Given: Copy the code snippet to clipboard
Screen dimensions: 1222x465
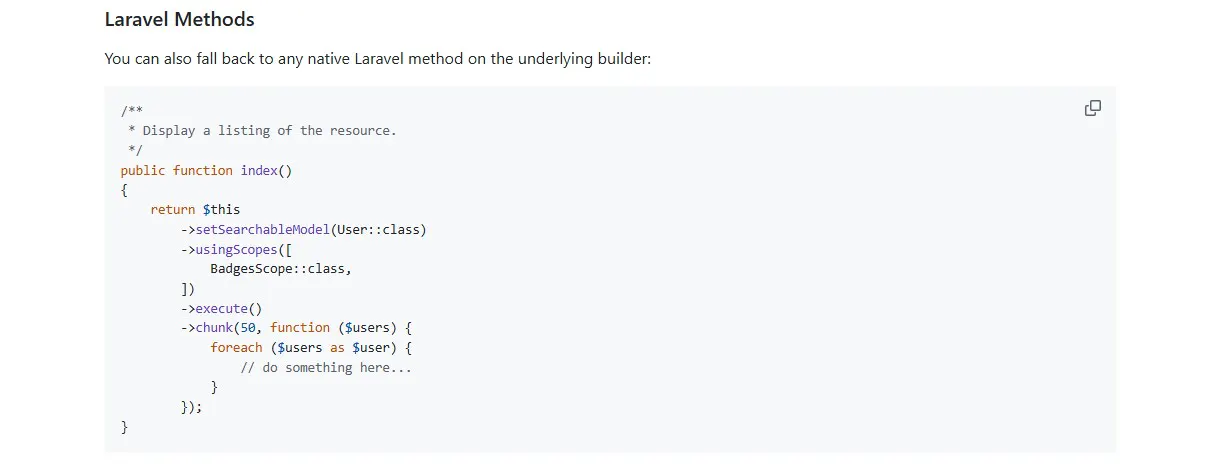Looking at the screenshot, I should click(1093, 108).
